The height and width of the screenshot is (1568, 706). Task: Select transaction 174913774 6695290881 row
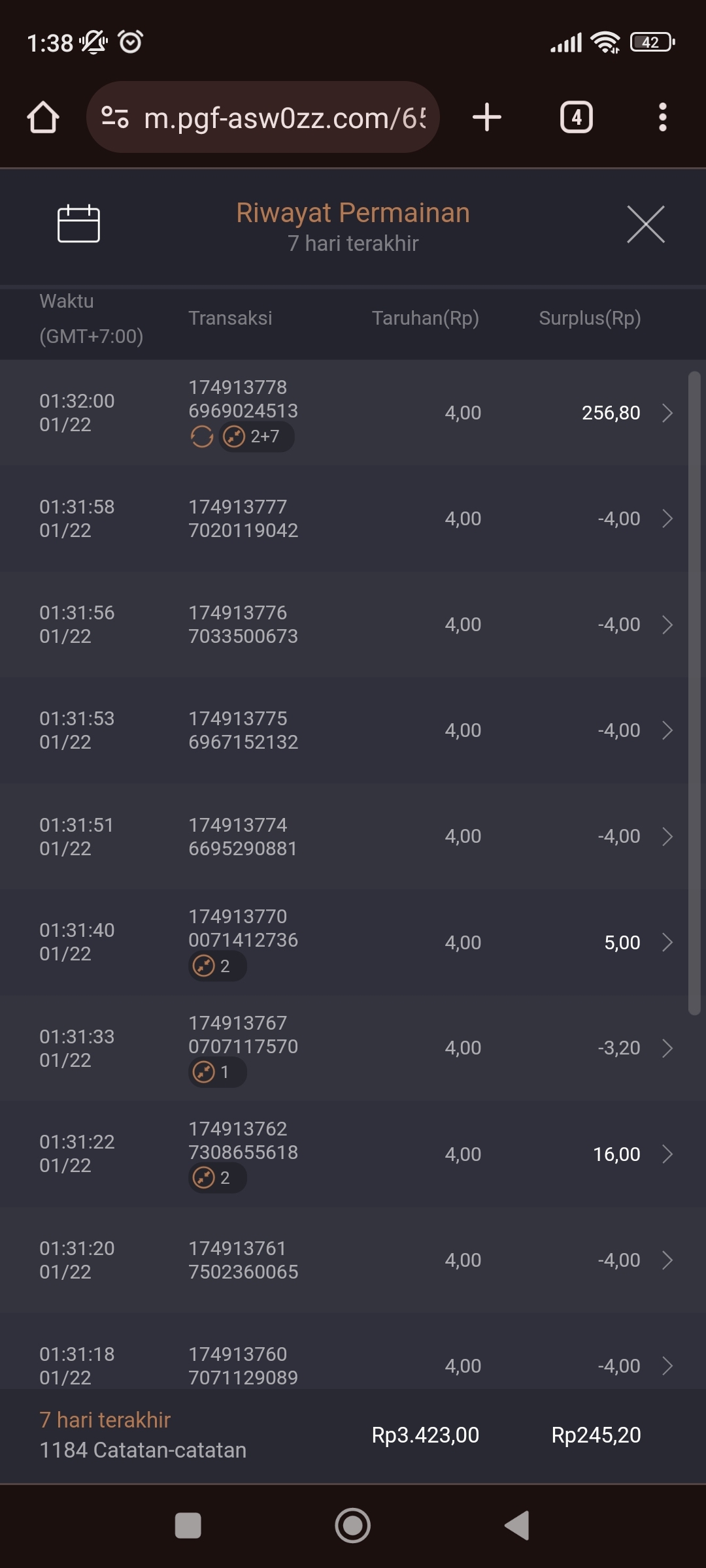click(243, 836)
